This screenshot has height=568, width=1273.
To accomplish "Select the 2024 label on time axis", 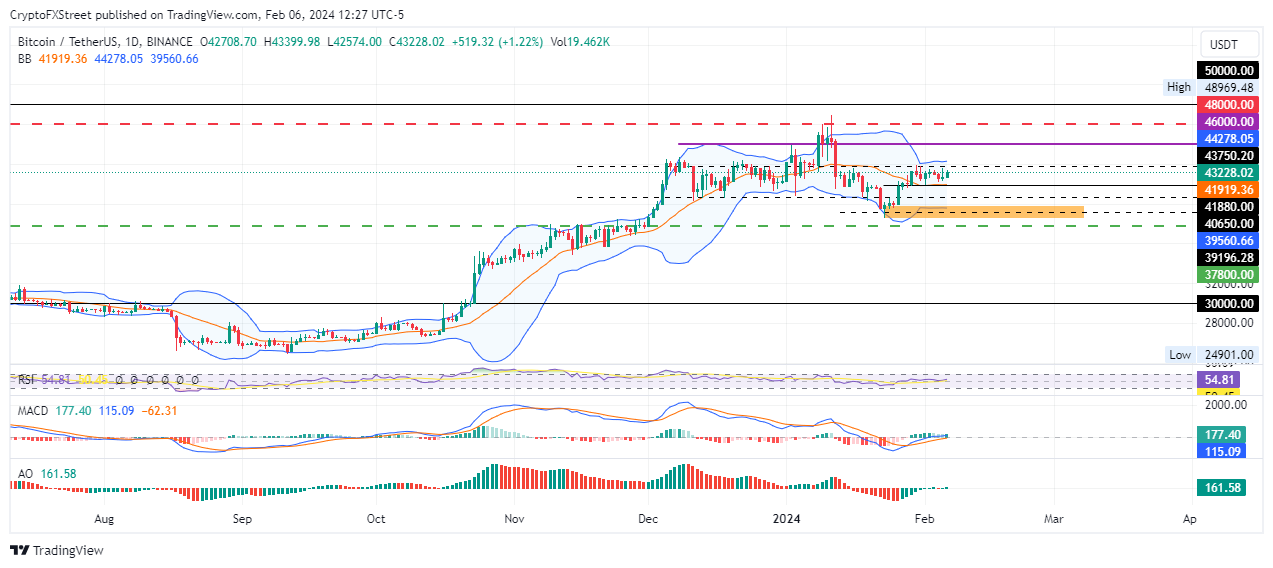I will [x=787, y=519].
